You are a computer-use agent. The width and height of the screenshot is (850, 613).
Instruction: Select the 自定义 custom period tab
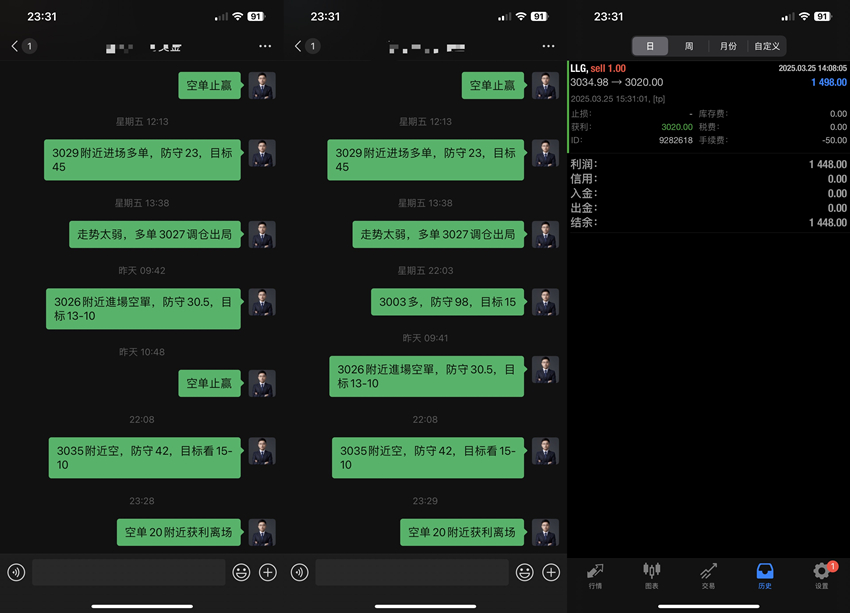coord(767,46)
